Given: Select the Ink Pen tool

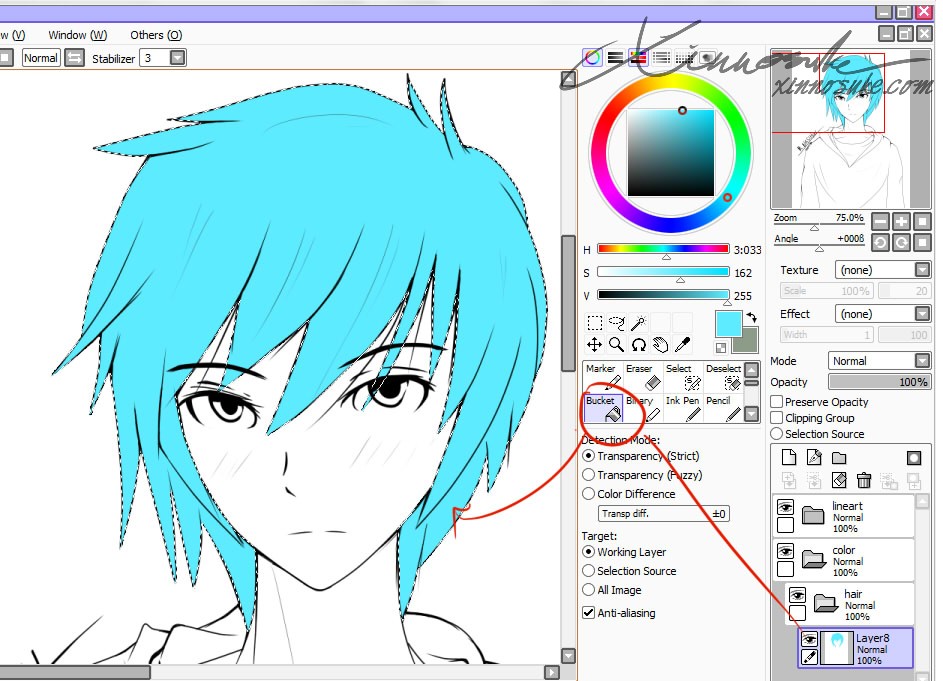Looking at the screenshot, I should pyautogui.click(x=681, y=408).
